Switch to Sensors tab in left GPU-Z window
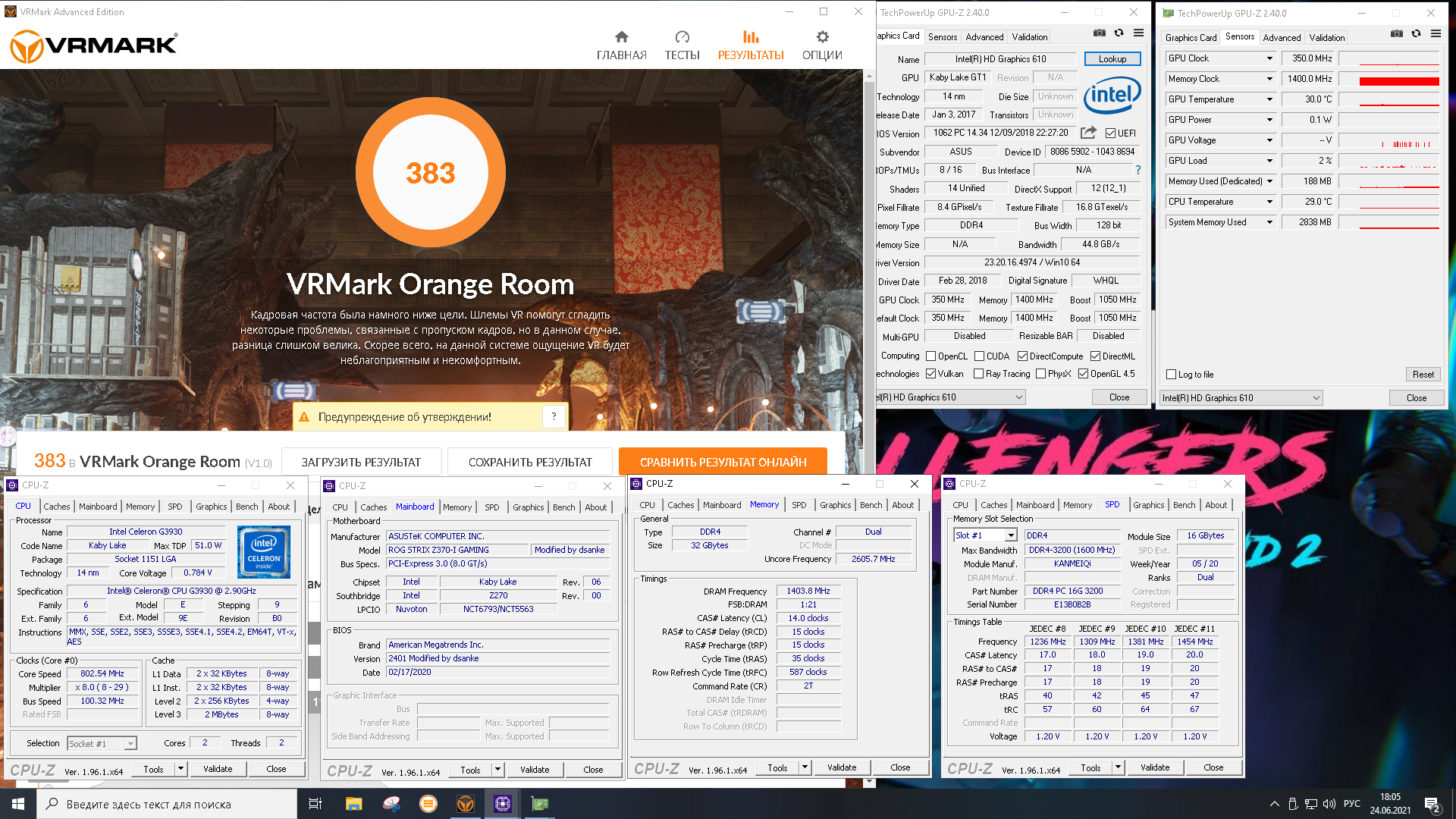The width and height of the screenshot is (1456, 819). (942, 37)
